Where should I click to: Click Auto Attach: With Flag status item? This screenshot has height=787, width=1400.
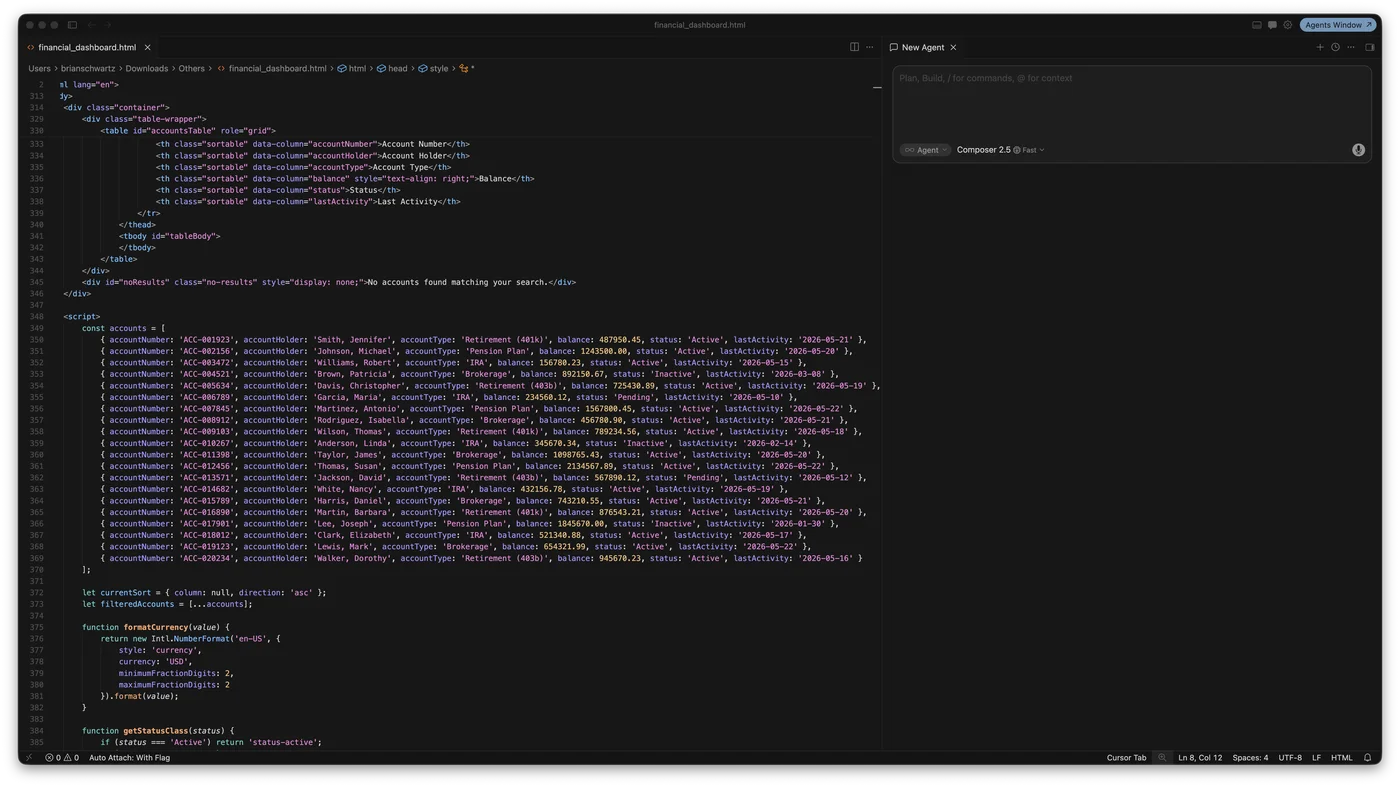tap(129, 758)
